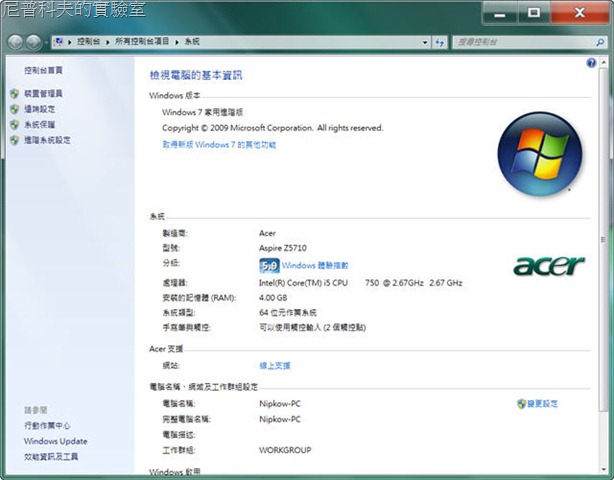Click the WORKGROUP value

[285, 450]
